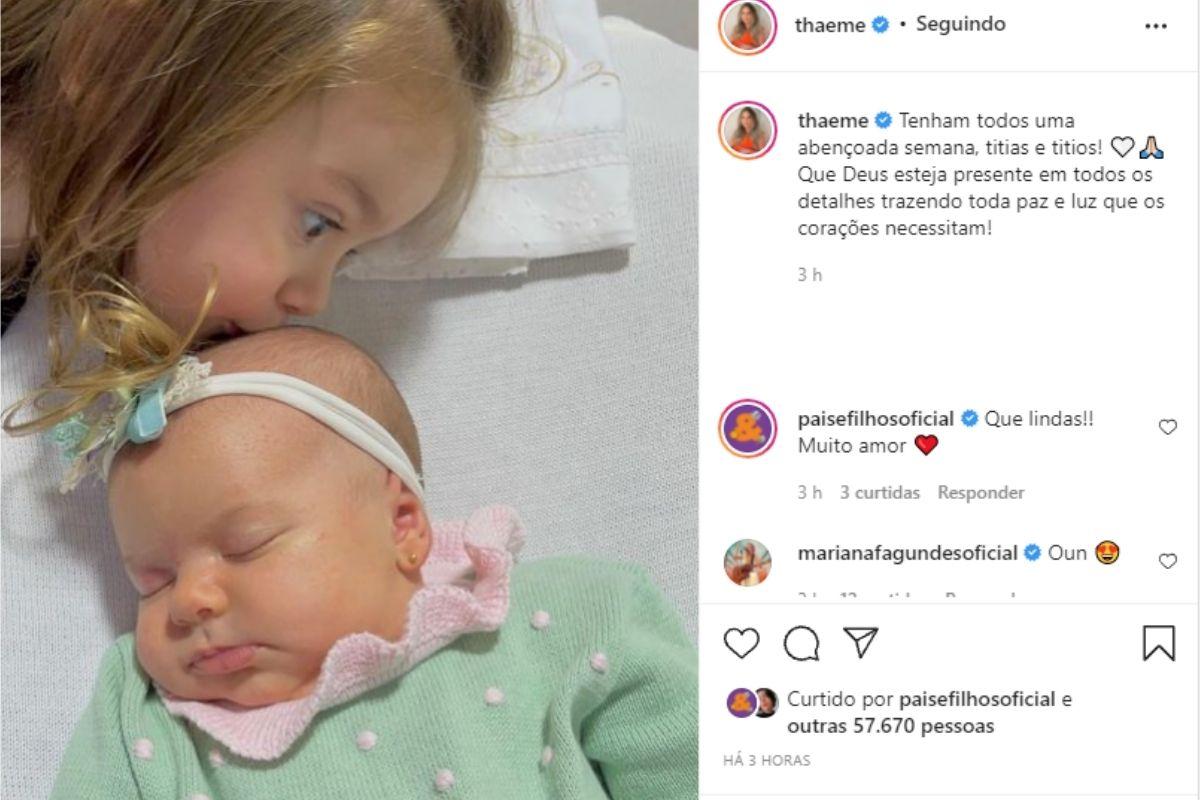Open the marianafagundesoficial username link
This screenshot has height=800, width=1200.
[x=907, y=553]
